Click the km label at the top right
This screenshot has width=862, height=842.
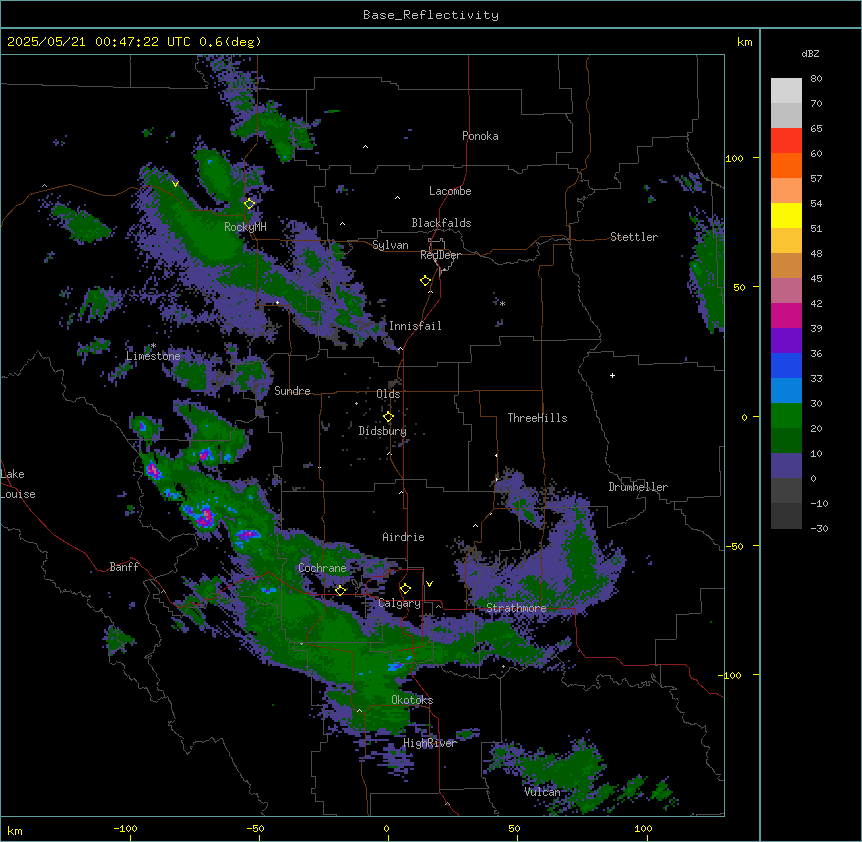[744, 42]
